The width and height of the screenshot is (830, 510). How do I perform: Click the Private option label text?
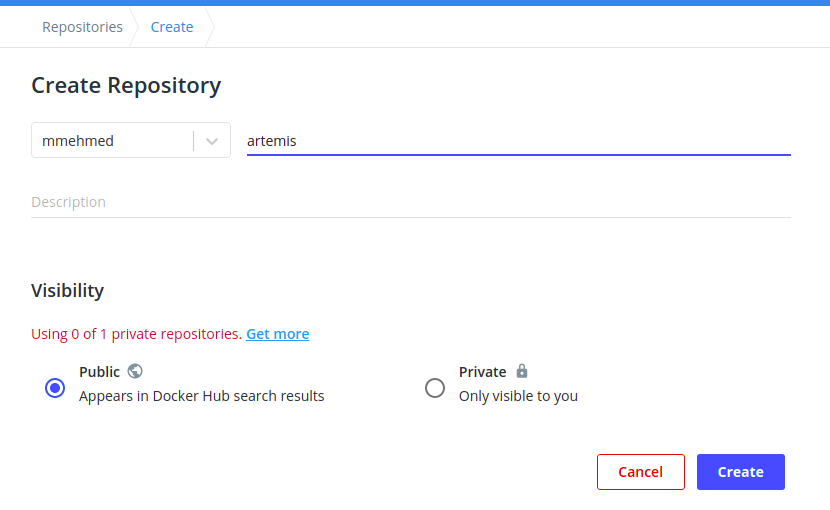click(x=483, y=372)
